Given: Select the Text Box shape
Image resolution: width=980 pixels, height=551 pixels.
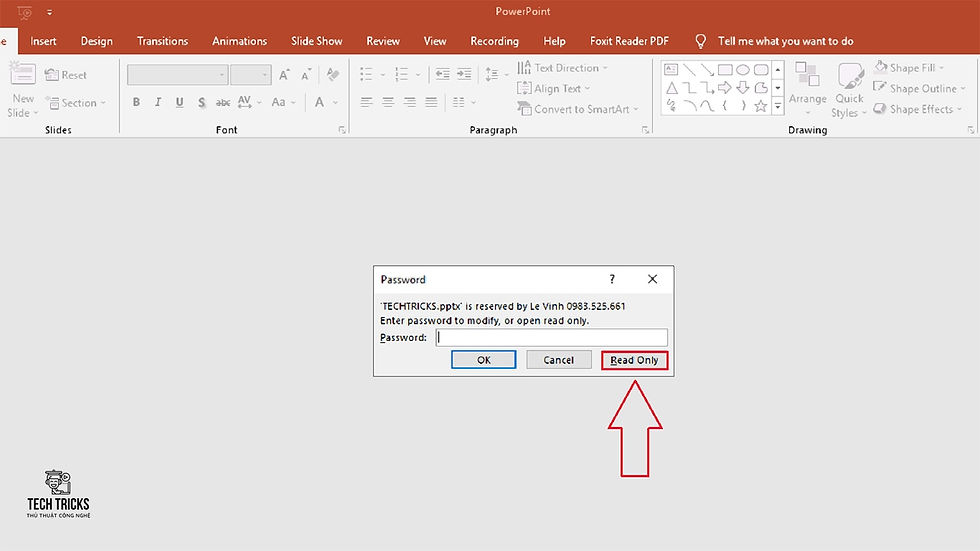Looking at the screenshot, I should pyautogui.click(x=671, y=69).
